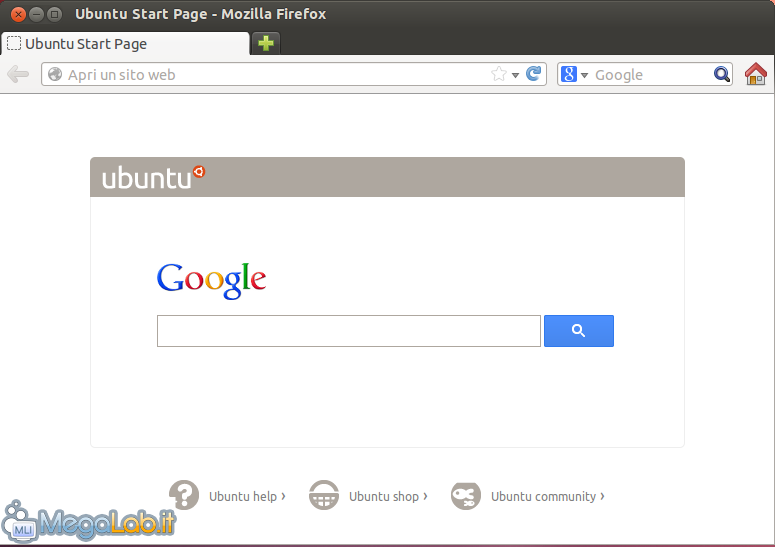Click the Ubuntu help question mark icon
This screenshot has height=547, width=775.
pos(184,495)
